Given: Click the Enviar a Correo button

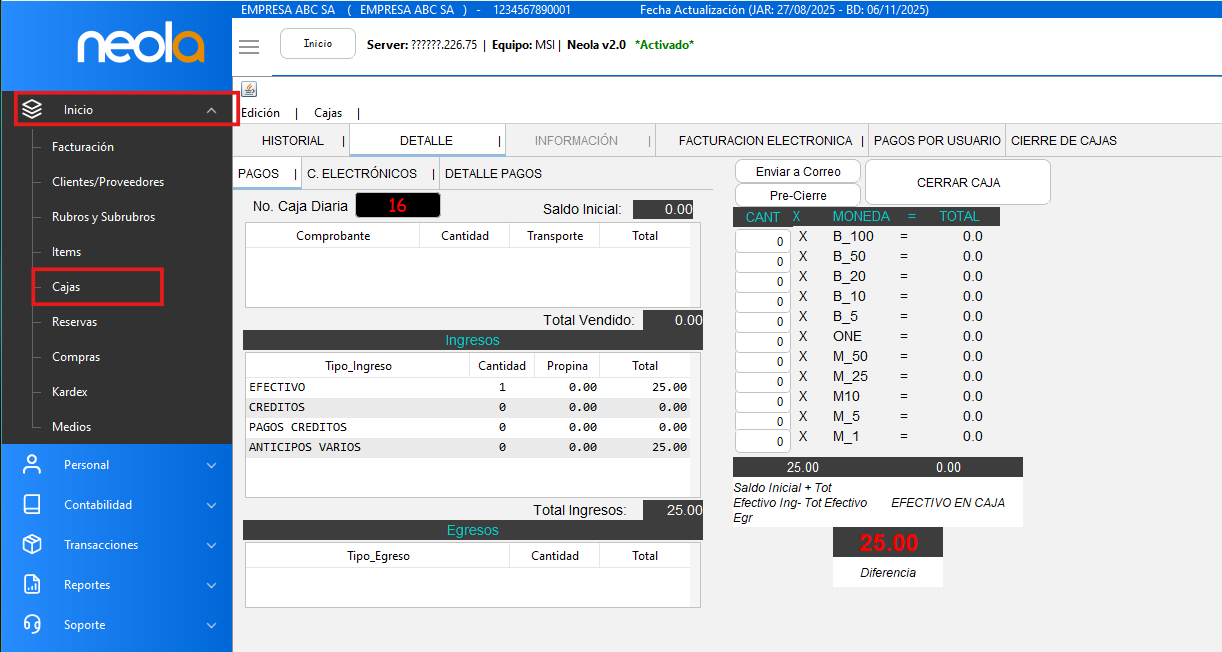Looking at the screenshot, I should [797, 171].
